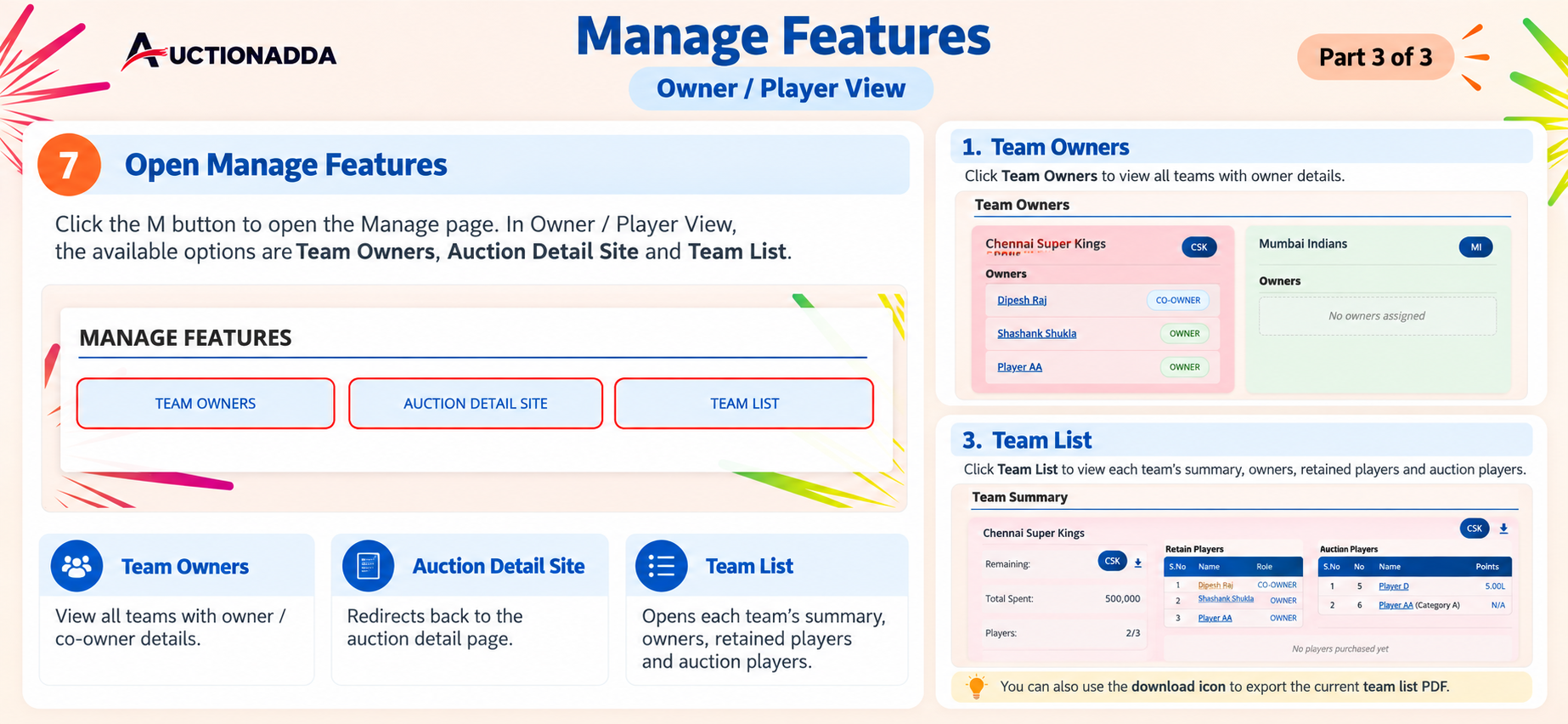The image size is (1568, 724).
Task: Click the "No owners assigned" placeholder
Action: 1377,316
